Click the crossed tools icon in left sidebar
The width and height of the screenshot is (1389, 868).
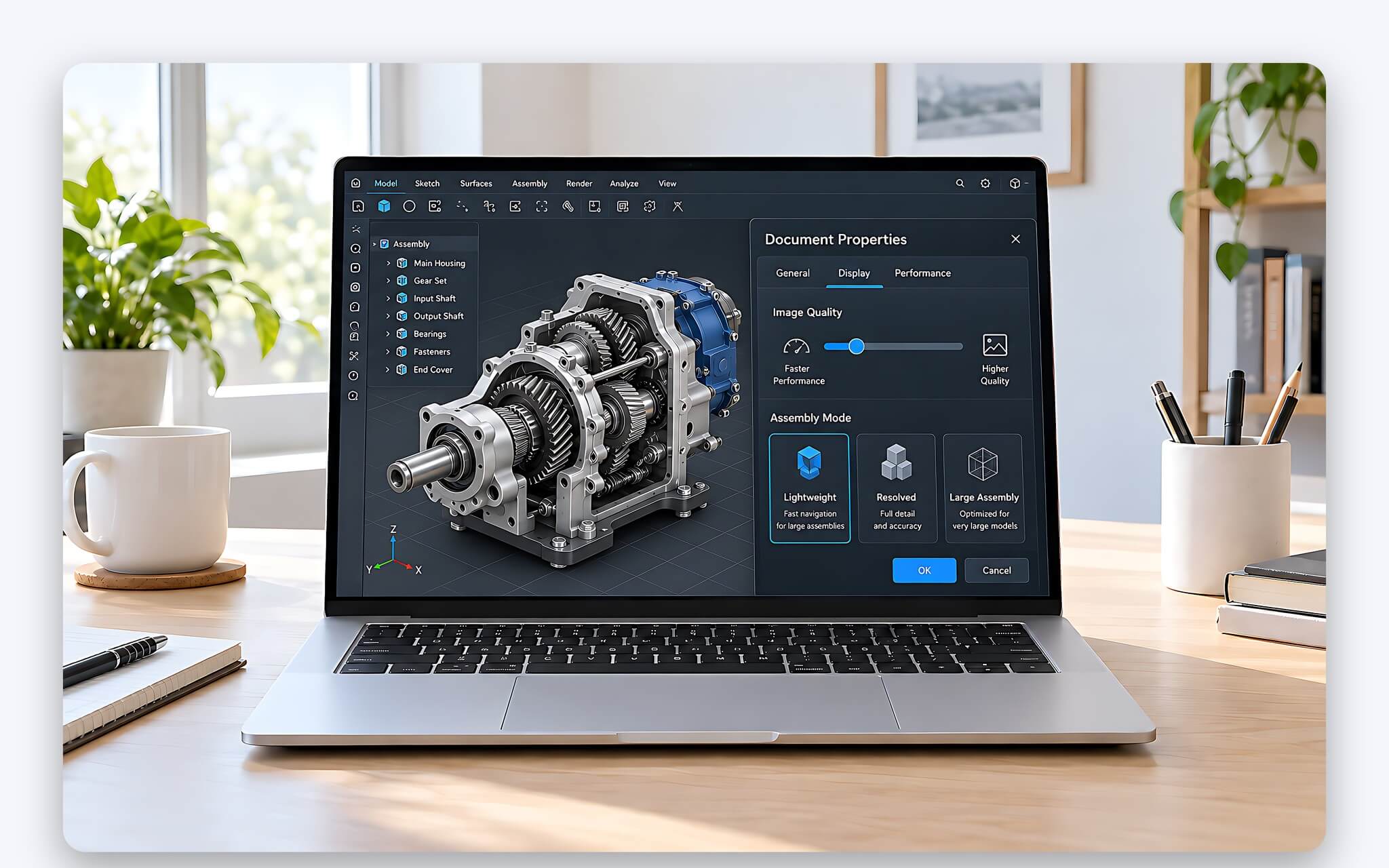(x=354, y=356)
